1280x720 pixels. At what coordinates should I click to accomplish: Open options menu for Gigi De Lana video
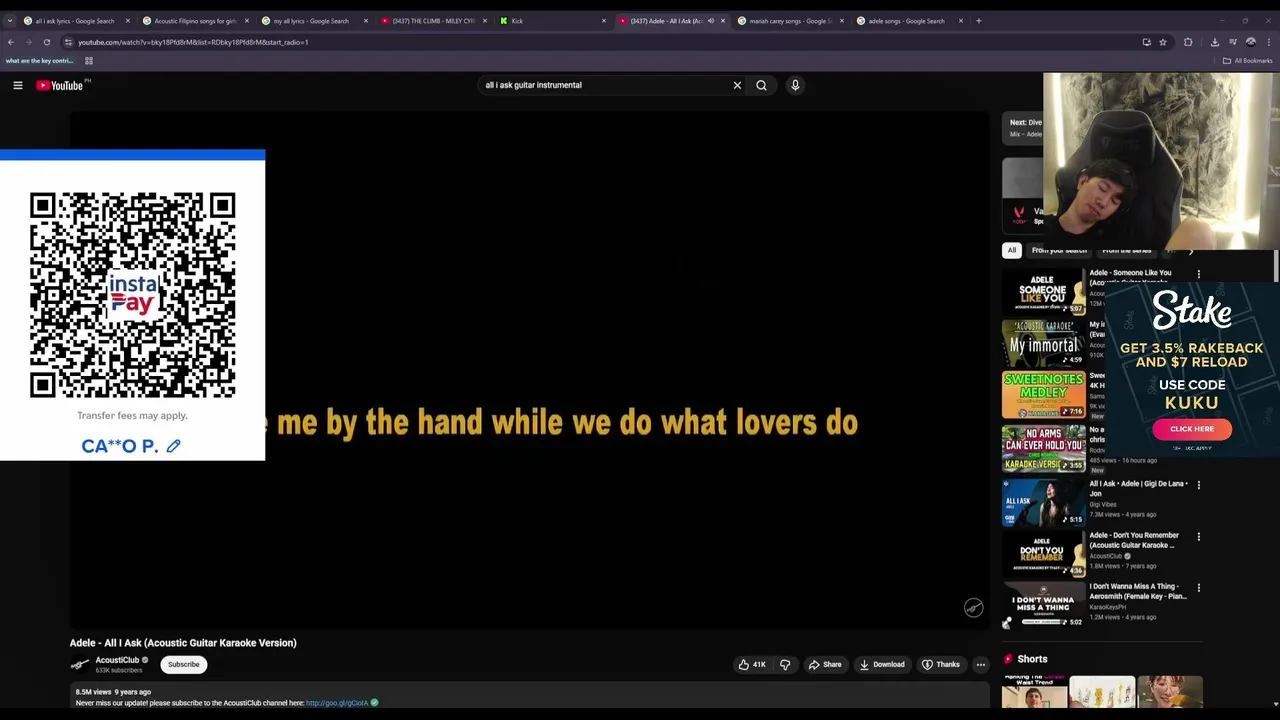click(x=1199, y=485)
